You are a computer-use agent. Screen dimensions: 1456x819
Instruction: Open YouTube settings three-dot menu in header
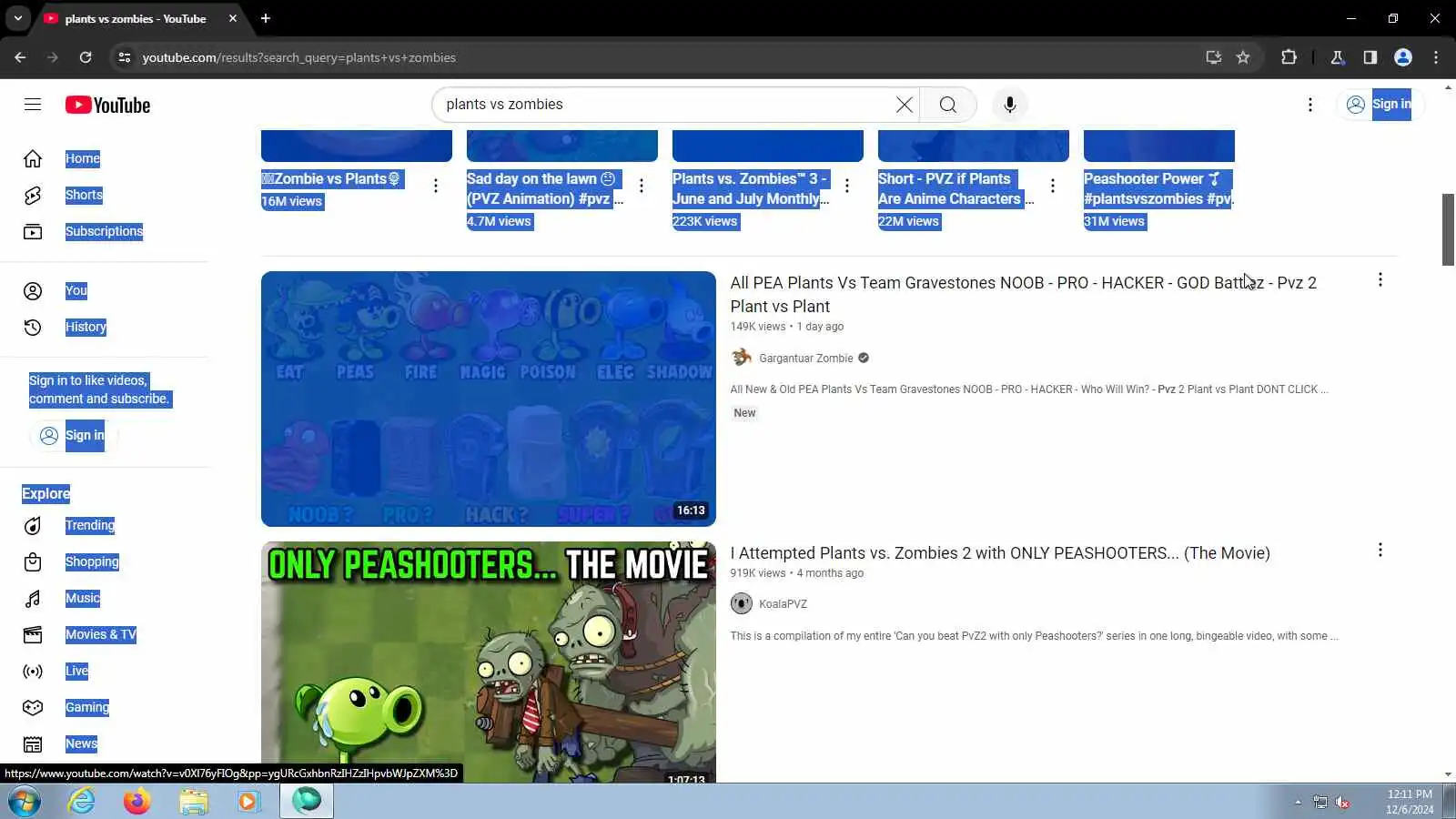(x=1310, y=105)
